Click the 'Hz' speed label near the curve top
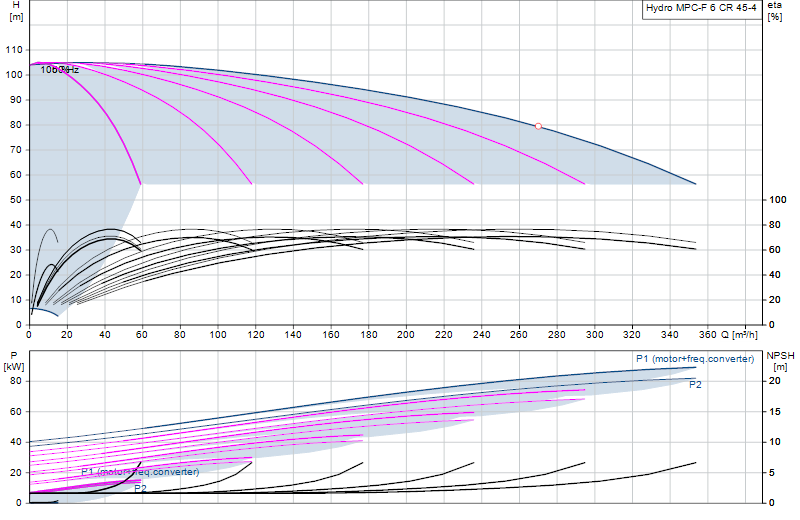The width and height of the screenshot is (800, 520). click(x=72, y=70)
